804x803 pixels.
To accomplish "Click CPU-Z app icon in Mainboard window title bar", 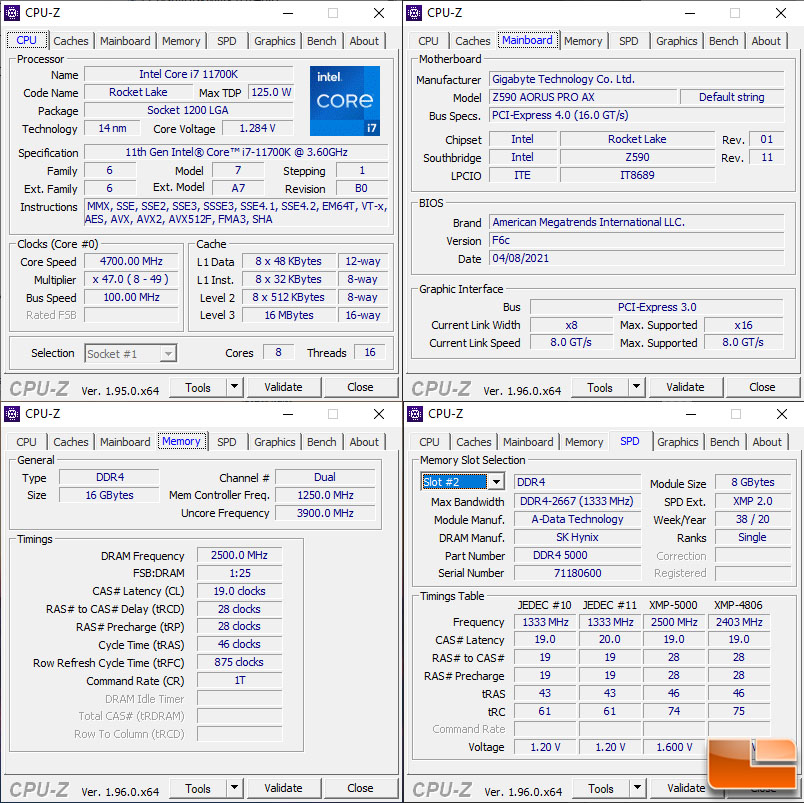I will click(x=414, y=13).
